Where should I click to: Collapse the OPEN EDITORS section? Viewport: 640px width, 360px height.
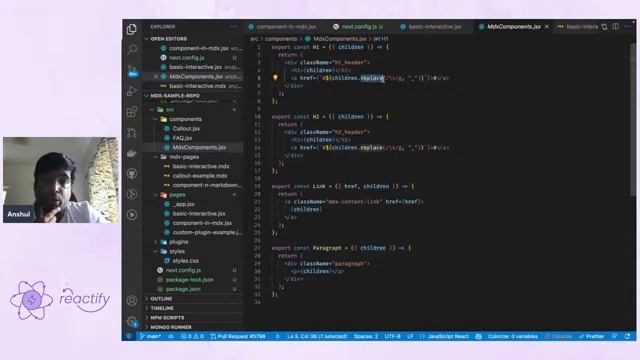[169, 39]
